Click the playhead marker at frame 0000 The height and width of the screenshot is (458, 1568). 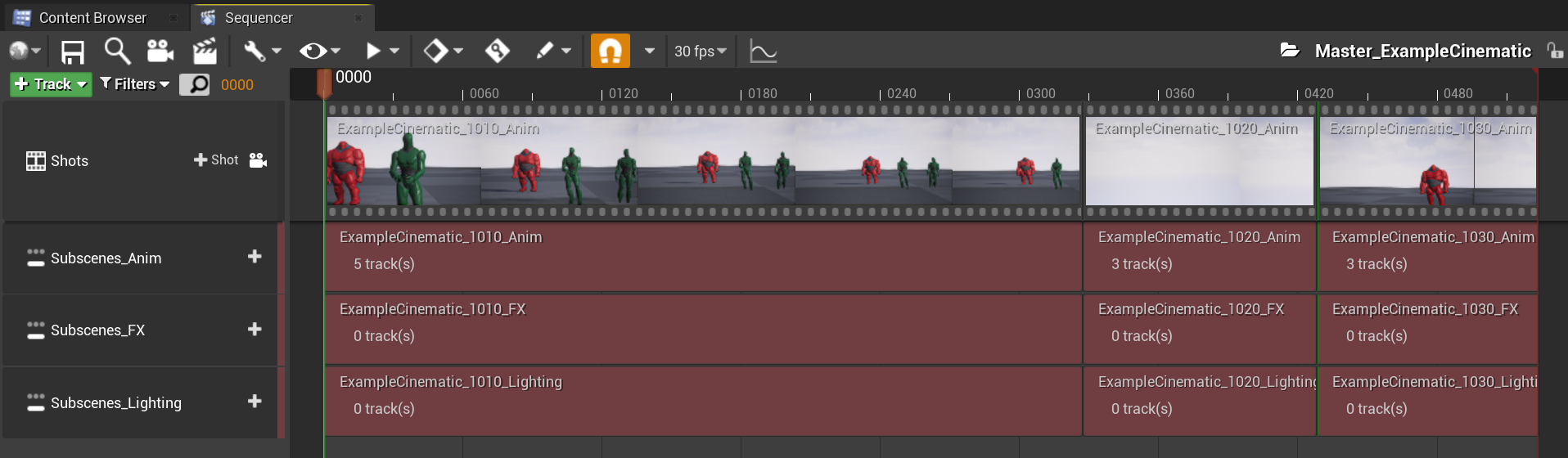[324, 83]
